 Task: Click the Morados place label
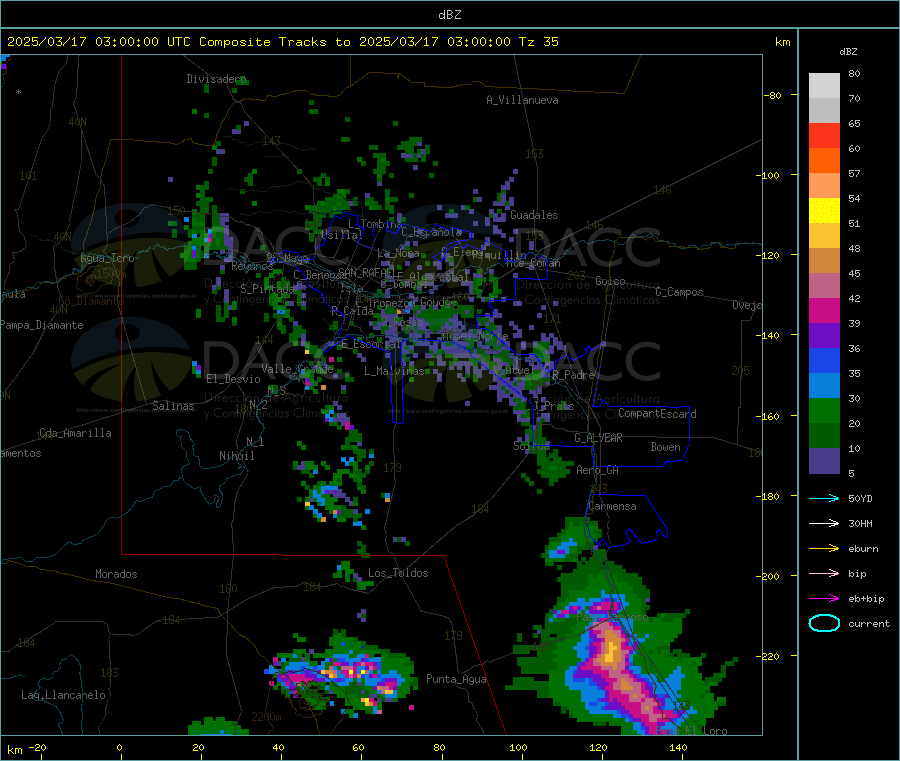(x=116, y=574)
